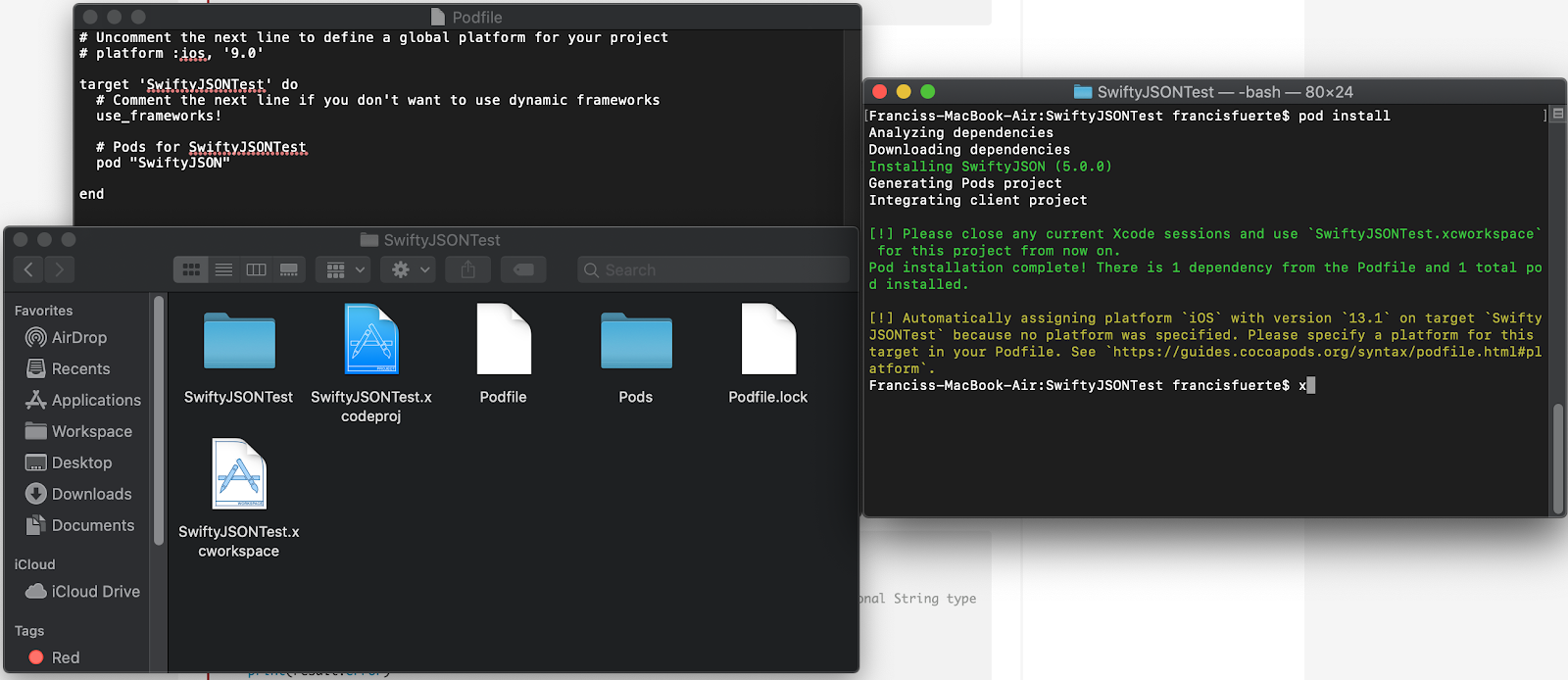Click the SwiftyJSONTest folder icon in Finder title
Image resolution: width=1568 pixels, height=680 pixels.
tap(369, 240)
